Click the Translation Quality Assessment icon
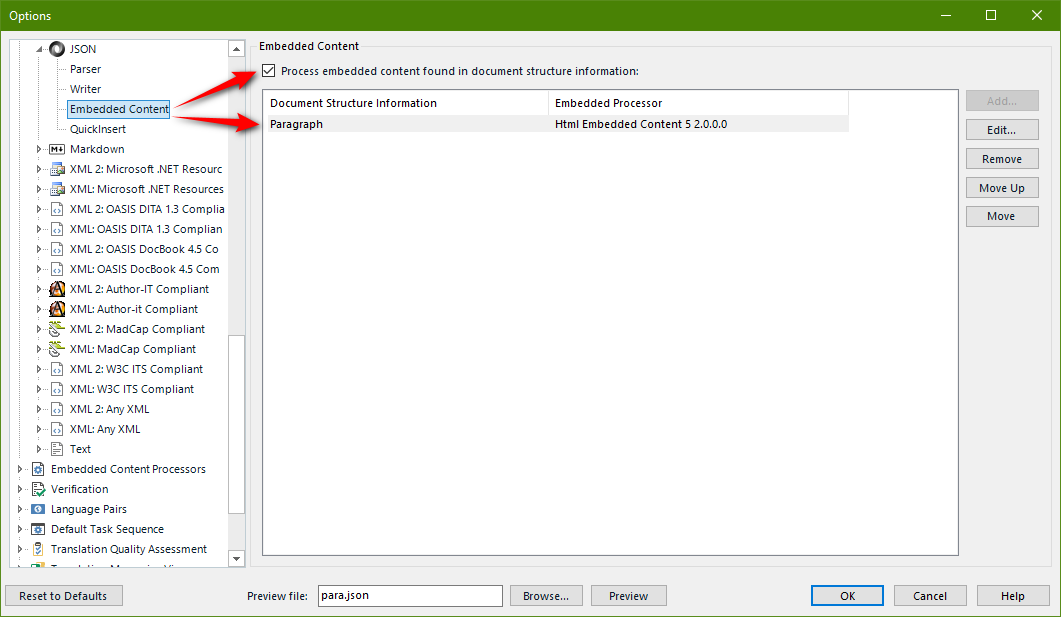This screenshot has height=617, width=1061. point(39,549)
